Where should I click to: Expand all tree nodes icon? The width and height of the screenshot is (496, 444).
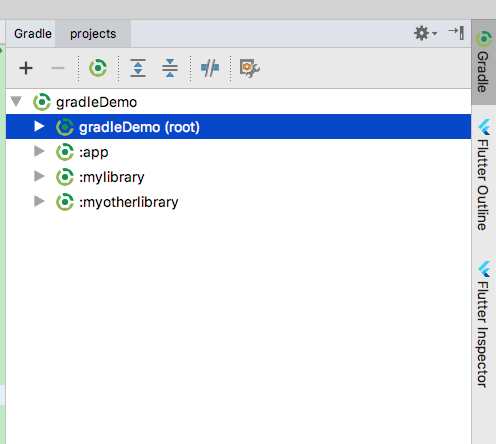[x=138, y=68]
